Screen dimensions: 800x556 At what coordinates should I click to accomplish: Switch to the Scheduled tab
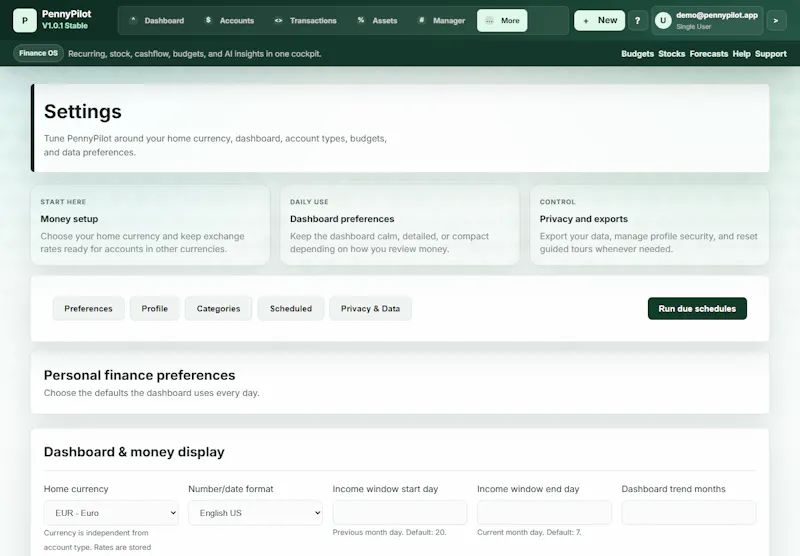[x=291, y=309]
